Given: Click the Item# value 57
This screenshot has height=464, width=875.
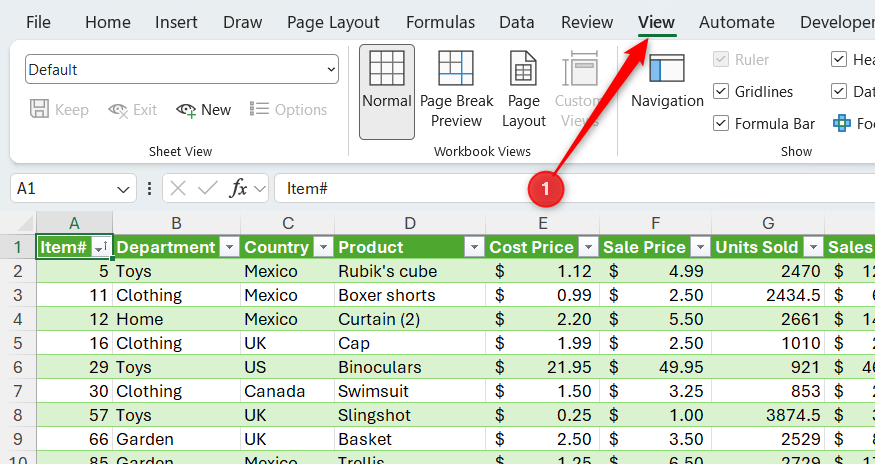Looking at the screenshot, I should click(x=74, y=415).
